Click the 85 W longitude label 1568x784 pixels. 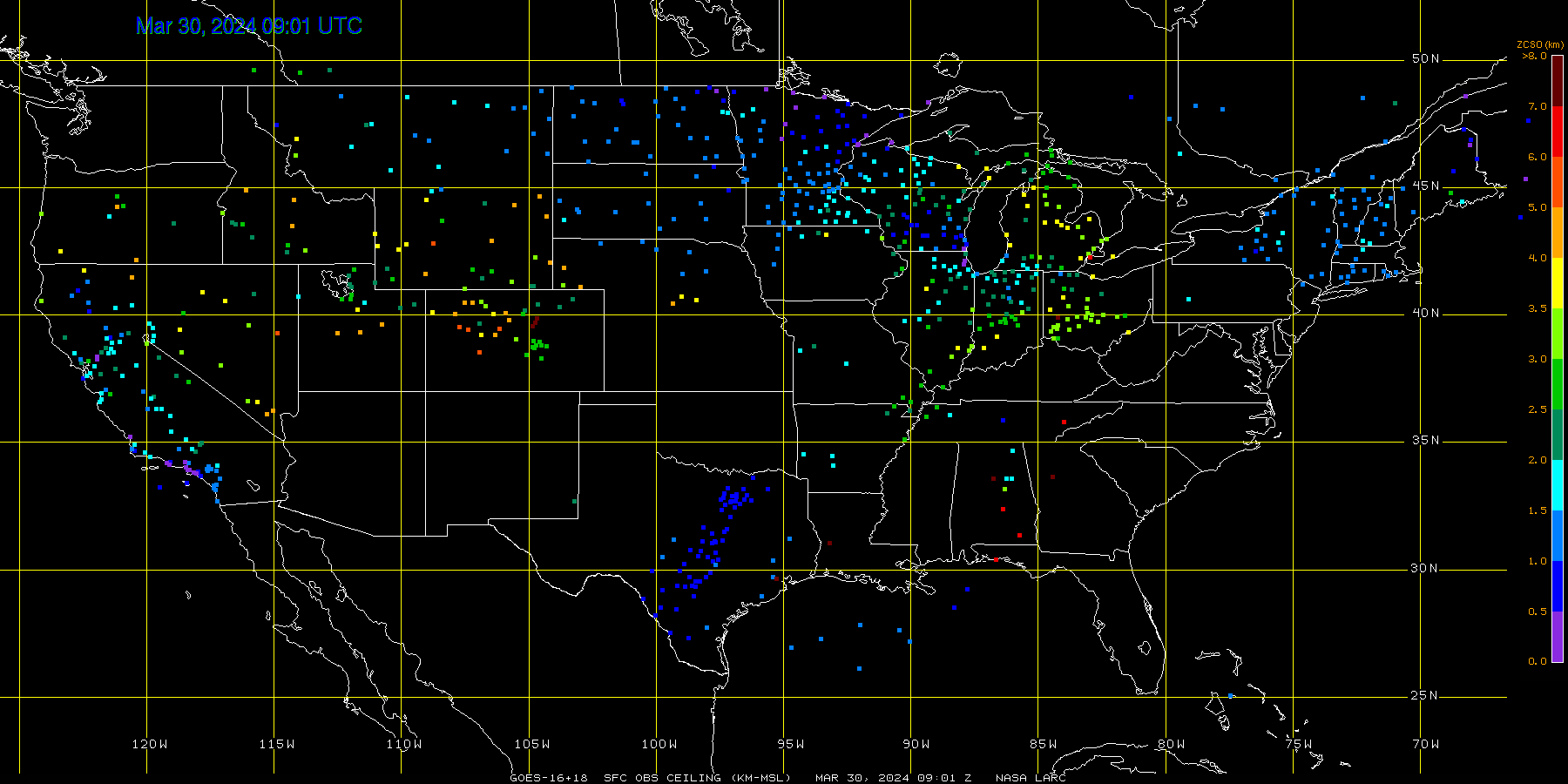pos(1044,744)
